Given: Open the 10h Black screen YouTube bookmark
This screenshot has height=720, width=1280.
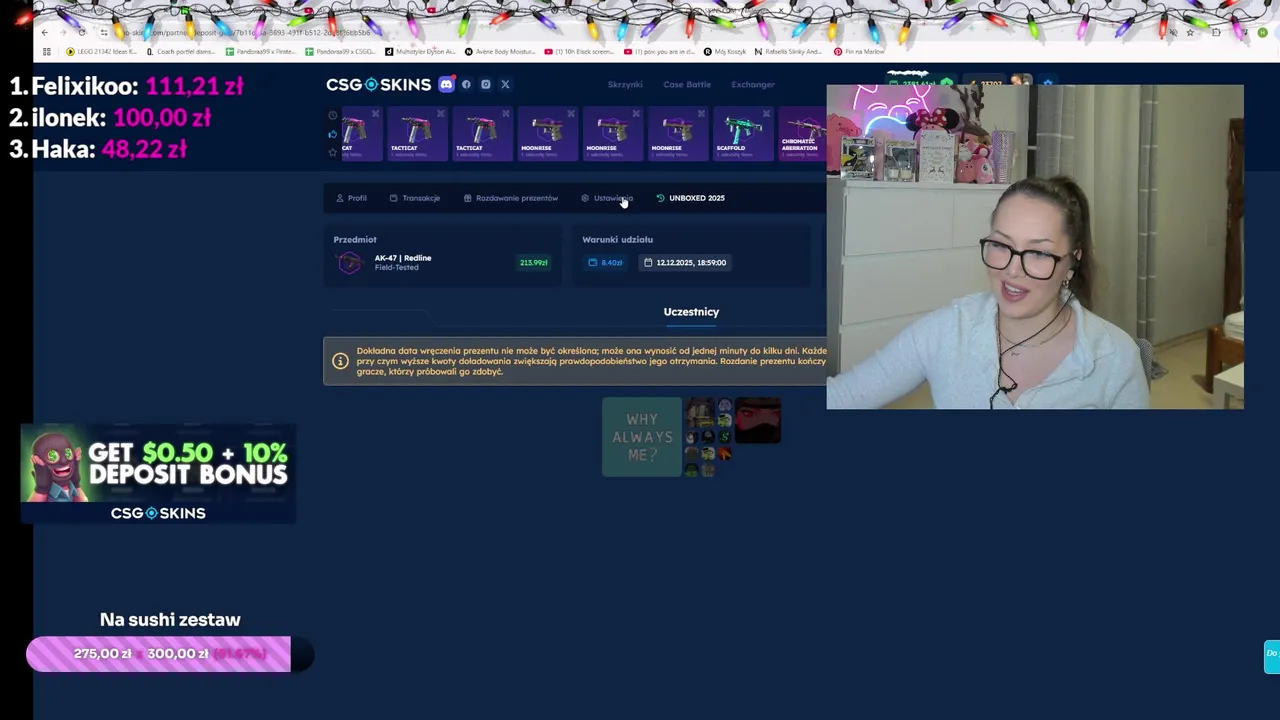Looking at the screenshot, I should [580, 51].
